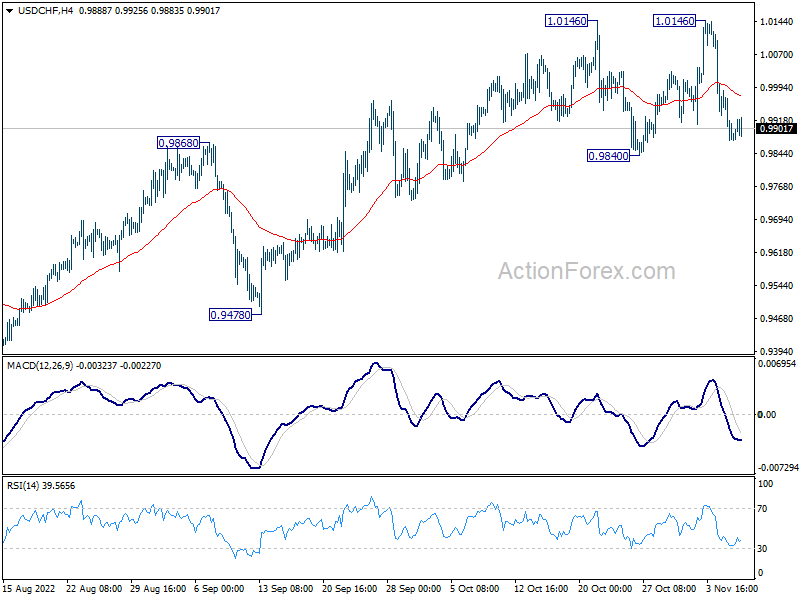Click the 0.94780 low price label
Image resolution: width=800 pixels, height=600 pixels.
[231, 315]
